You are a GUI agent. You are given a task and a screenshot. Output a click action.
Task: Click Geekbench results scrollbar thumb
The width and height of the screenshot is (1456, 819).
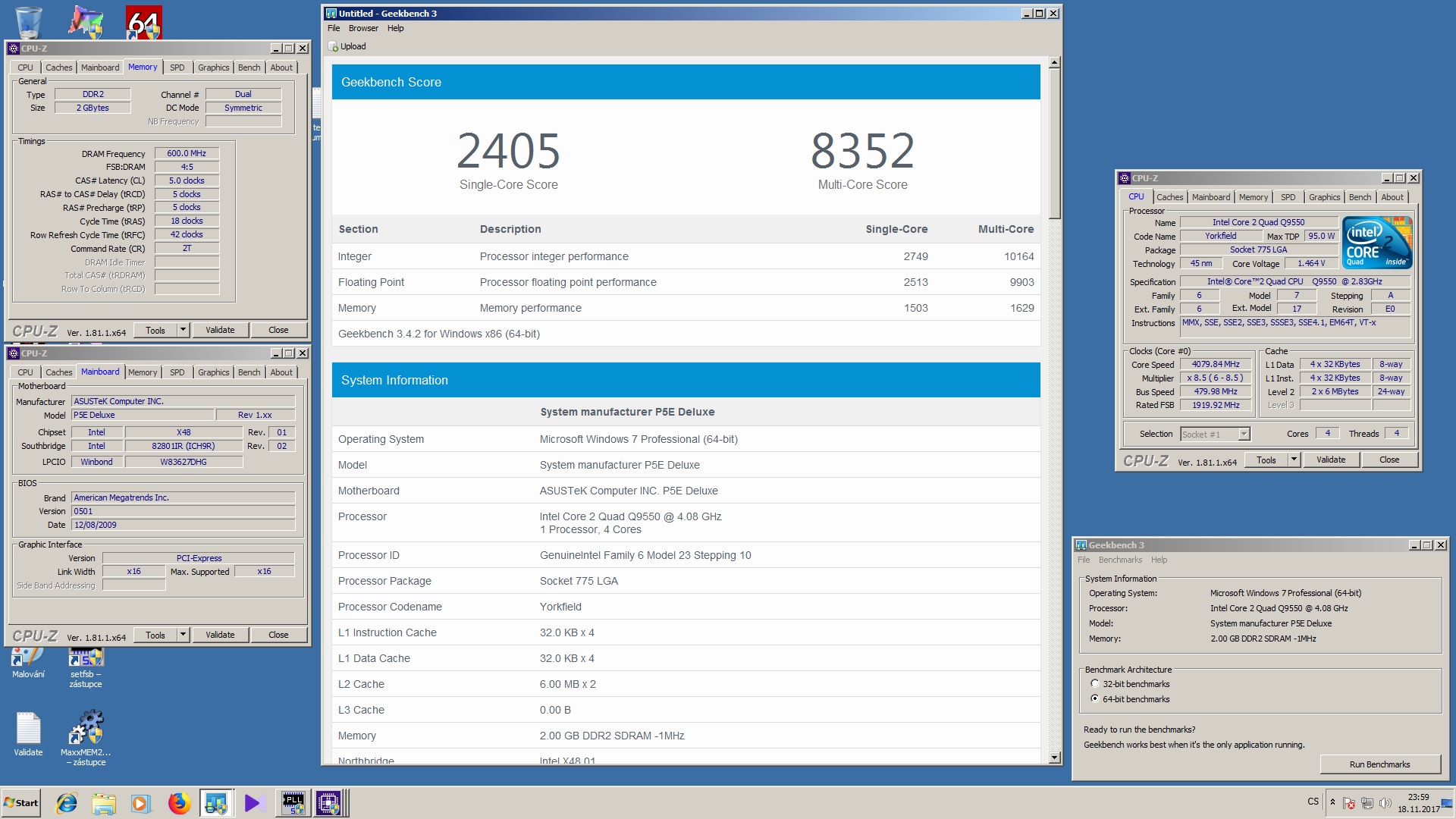1054,143
